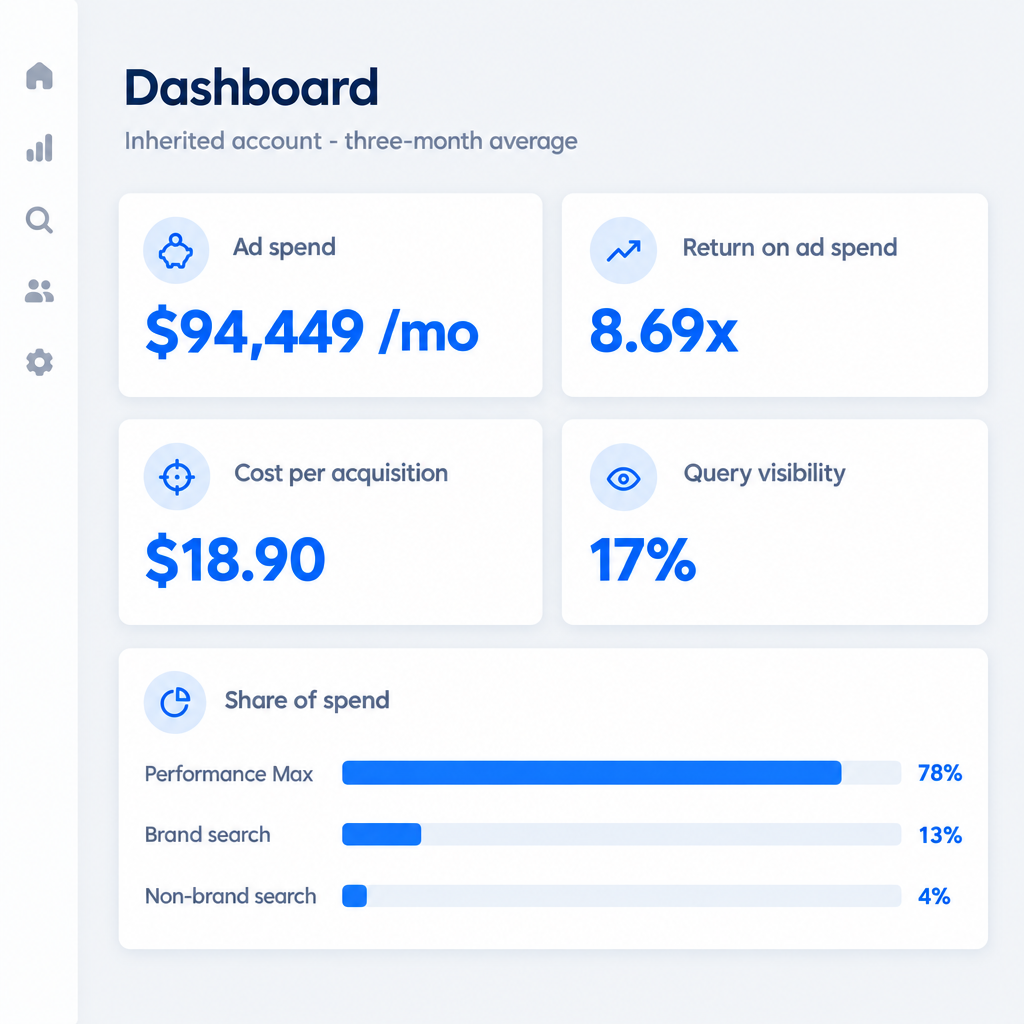Screen dimensions: 1024x1024
Task: Click the 'Brand search' row label
Action: (208, 835)
